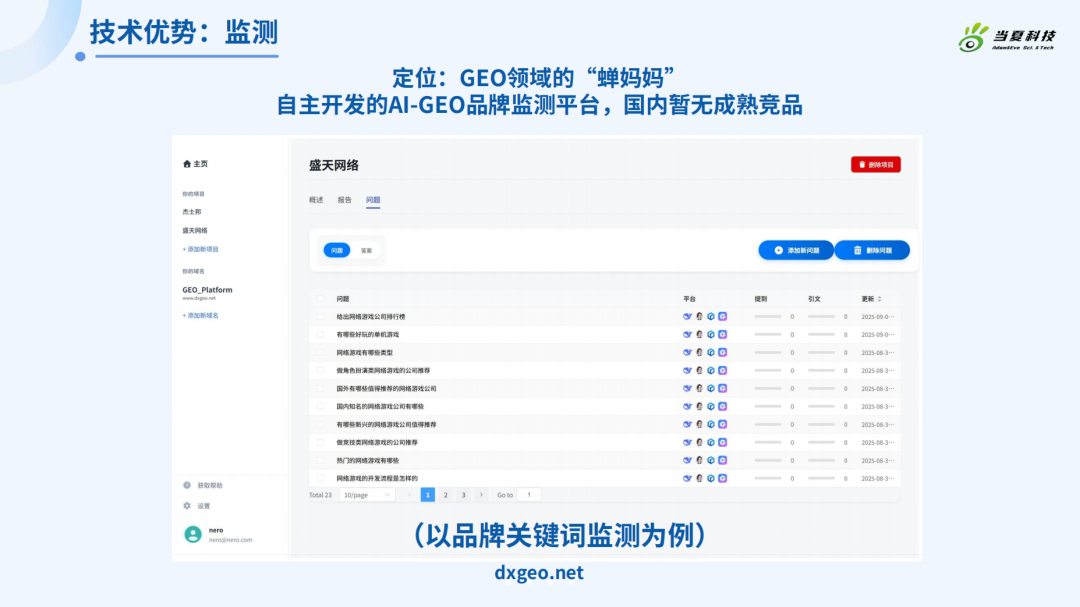Open the nero user avatar
The width and height of the screenshot is (1080, 607).
(193, 534)
